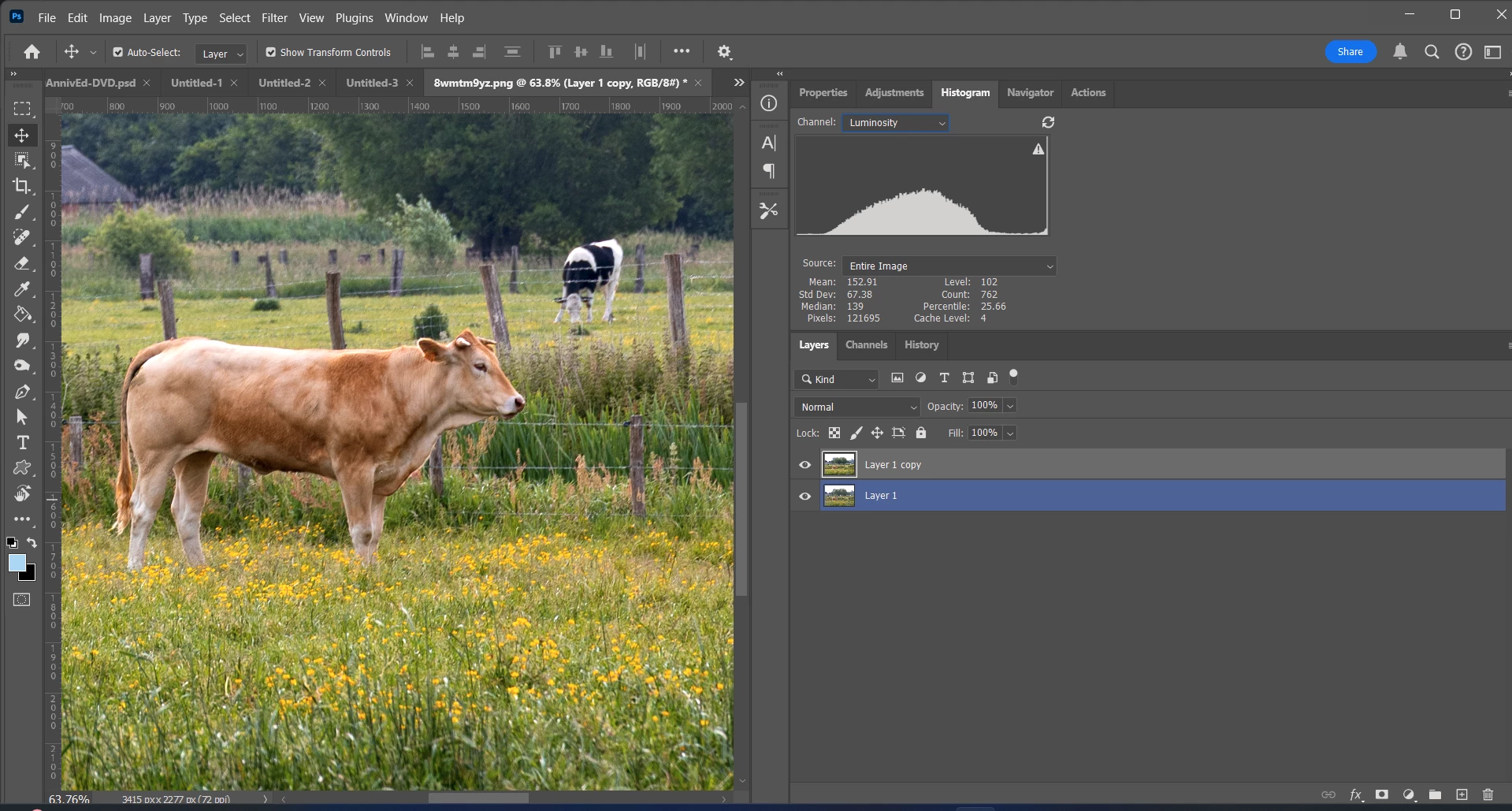
Task: Expand the Opacity slider dropdown arrow
Action: (1010, 406)
